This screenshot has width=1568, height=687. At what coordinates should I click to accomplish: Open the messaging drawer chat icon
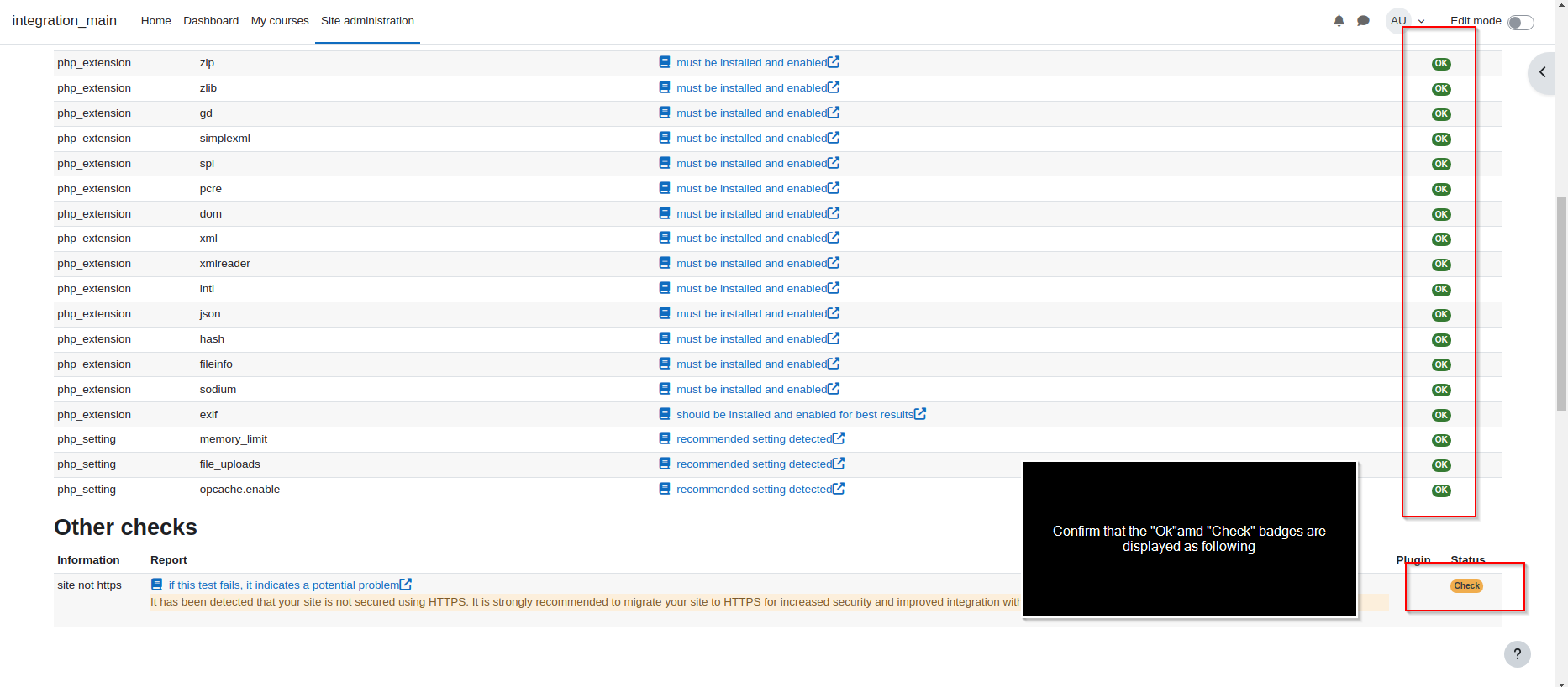pyautogui.click(x=1363, y=21)
